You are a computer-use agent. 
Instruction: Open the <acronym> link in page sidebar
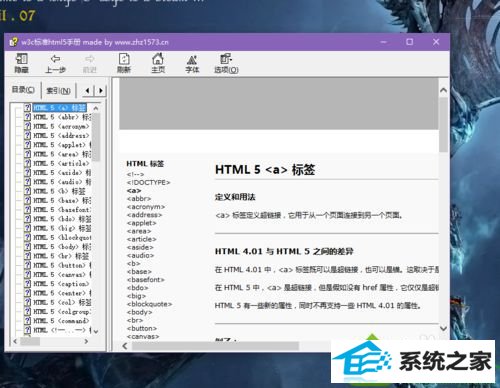click(146, 207)
